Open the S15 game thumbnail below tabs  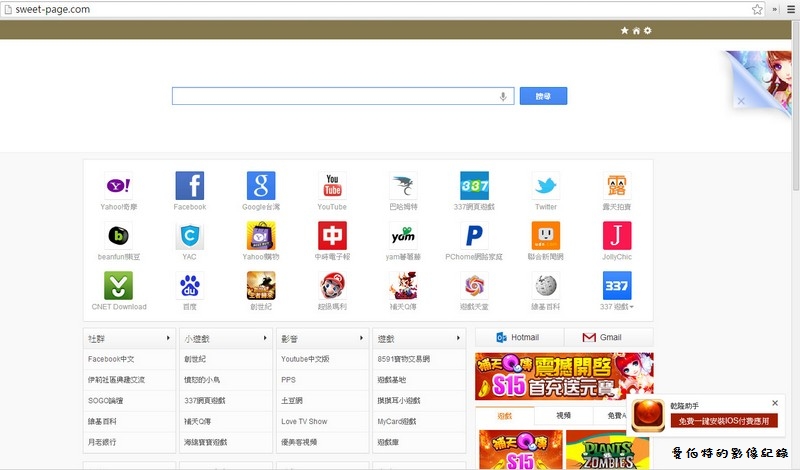[521, 450]
